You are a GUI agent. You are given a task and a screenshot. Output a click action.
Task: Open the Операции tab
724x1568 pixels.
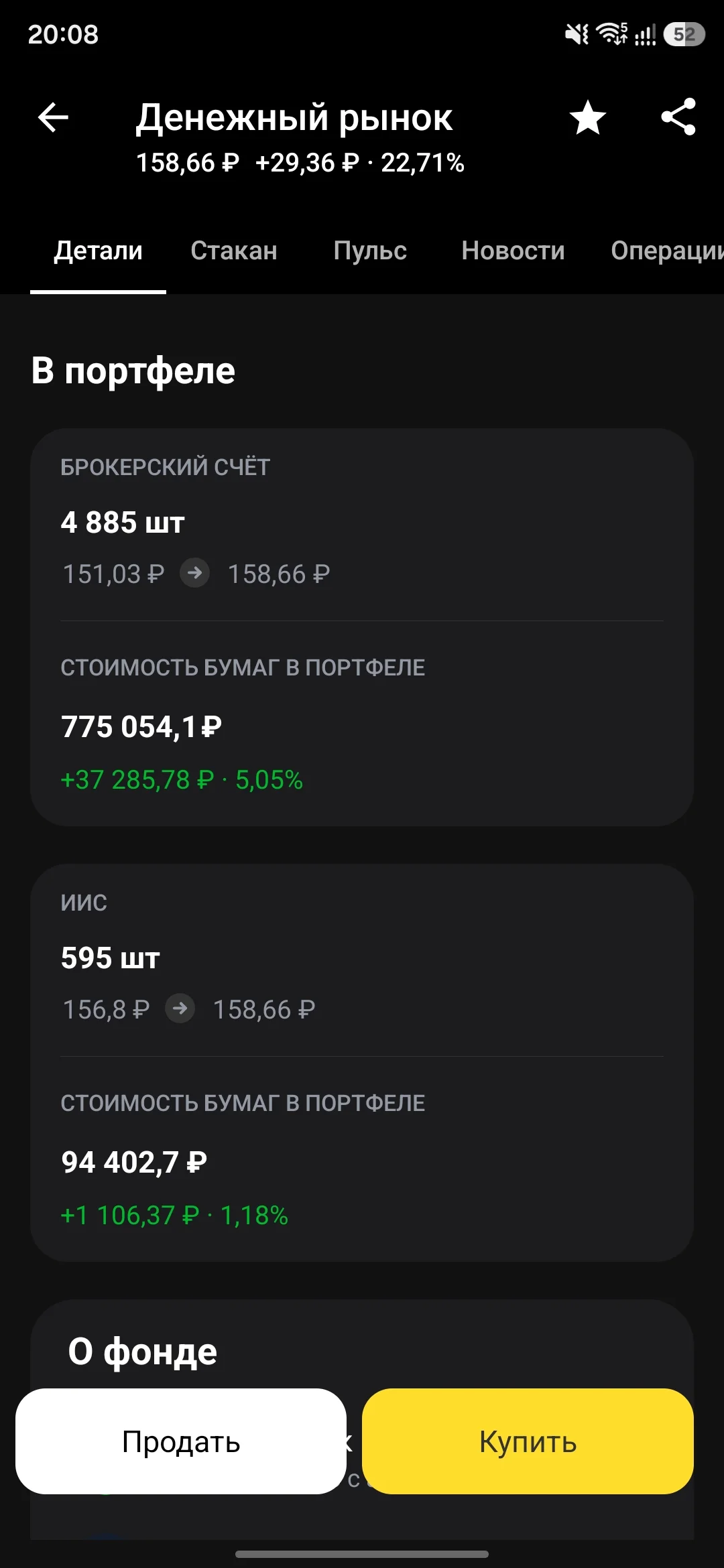click(x=667, y=251)
